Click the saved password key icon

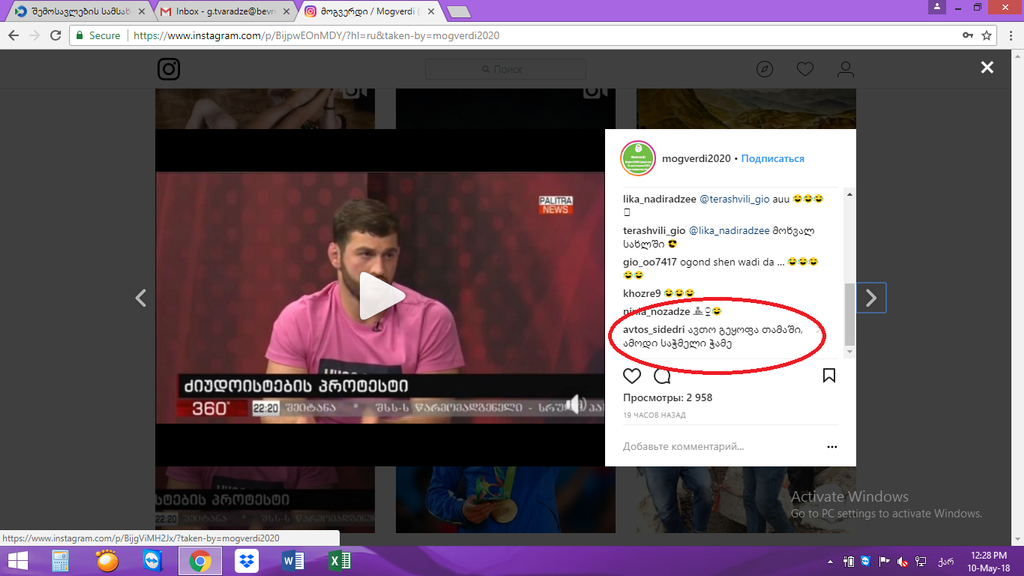[967, 35]
